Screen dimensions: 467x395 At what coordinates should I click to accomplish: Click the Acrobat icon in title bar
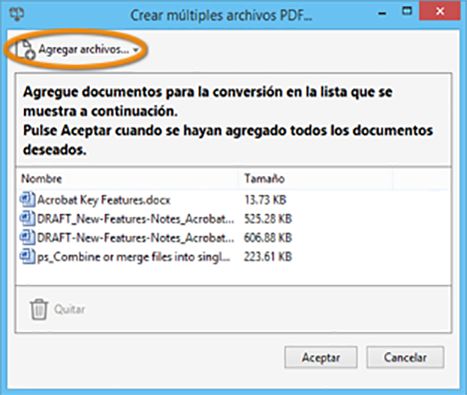(16, 15)
